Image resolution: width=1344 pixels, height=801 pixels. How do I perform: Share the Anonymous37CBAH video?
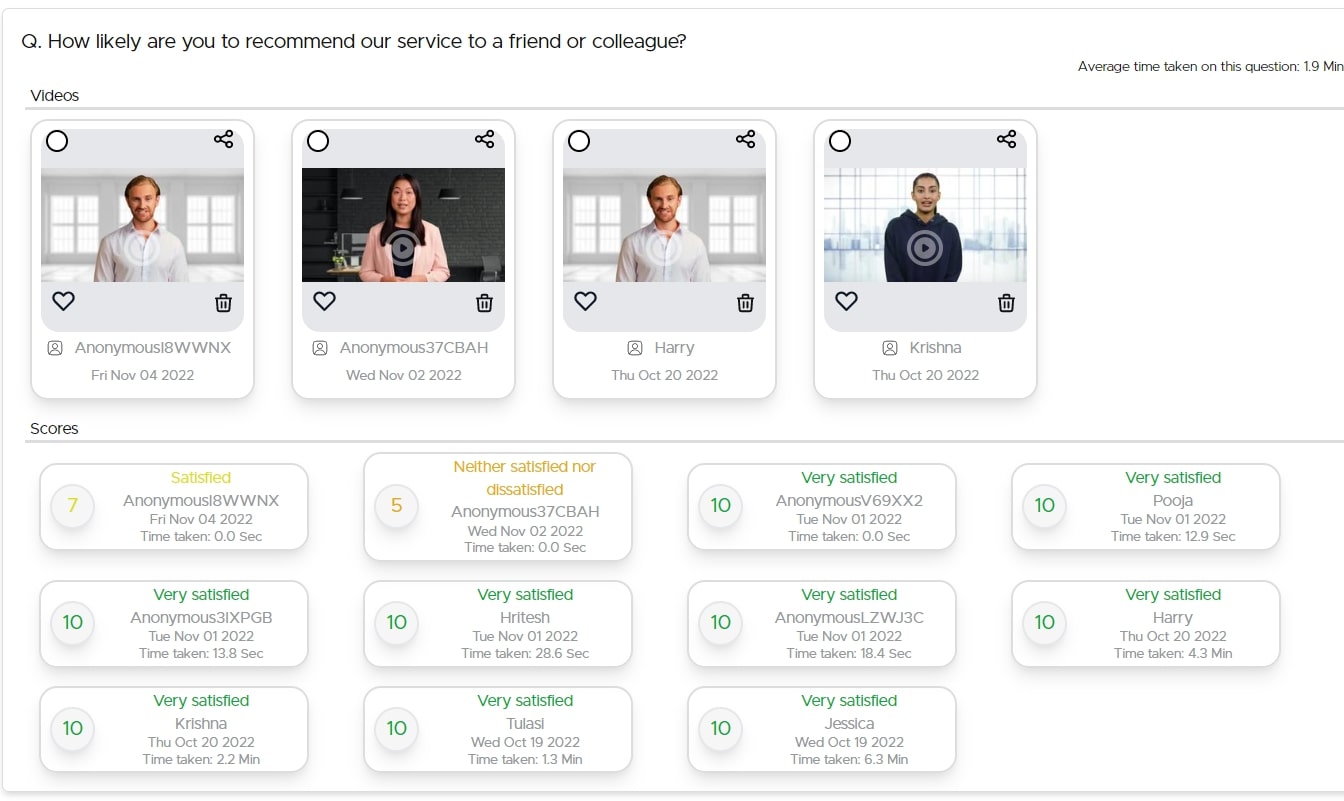(484, 140)
